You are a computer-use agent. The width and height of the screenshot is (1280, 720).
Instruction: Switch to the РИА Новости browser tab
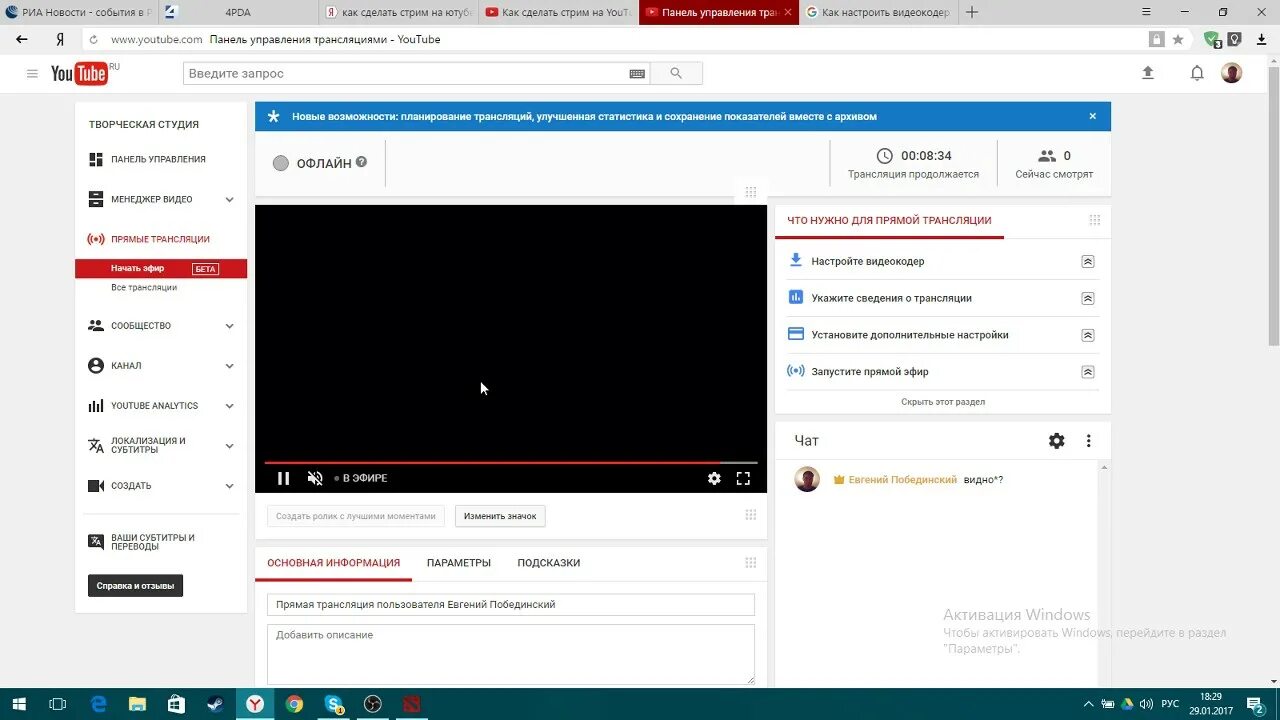79,12
